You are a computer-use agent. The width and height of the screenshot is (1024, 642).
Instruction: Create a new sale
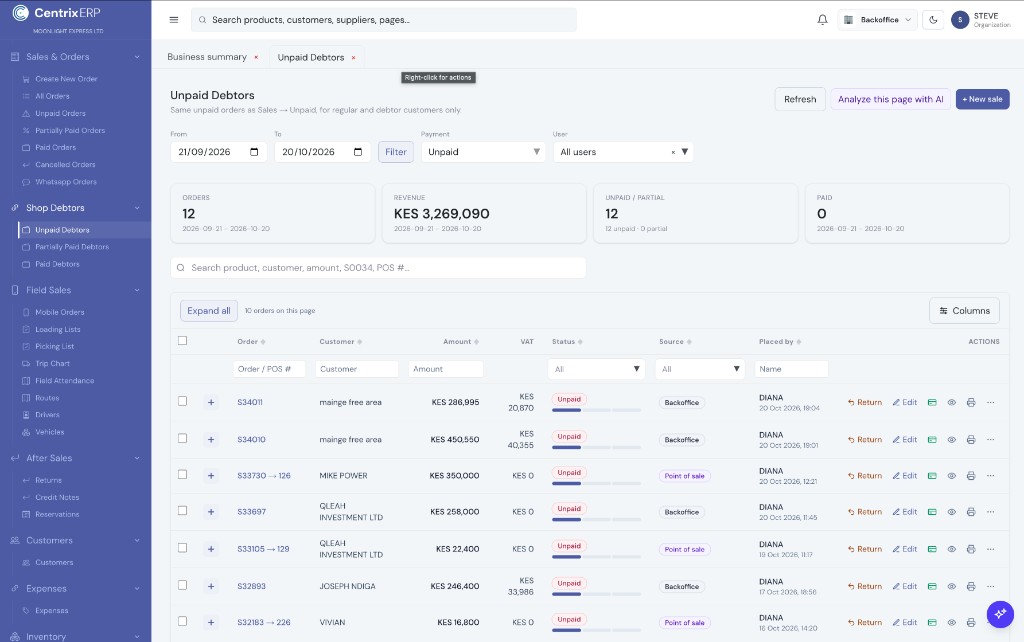[982, 99]
